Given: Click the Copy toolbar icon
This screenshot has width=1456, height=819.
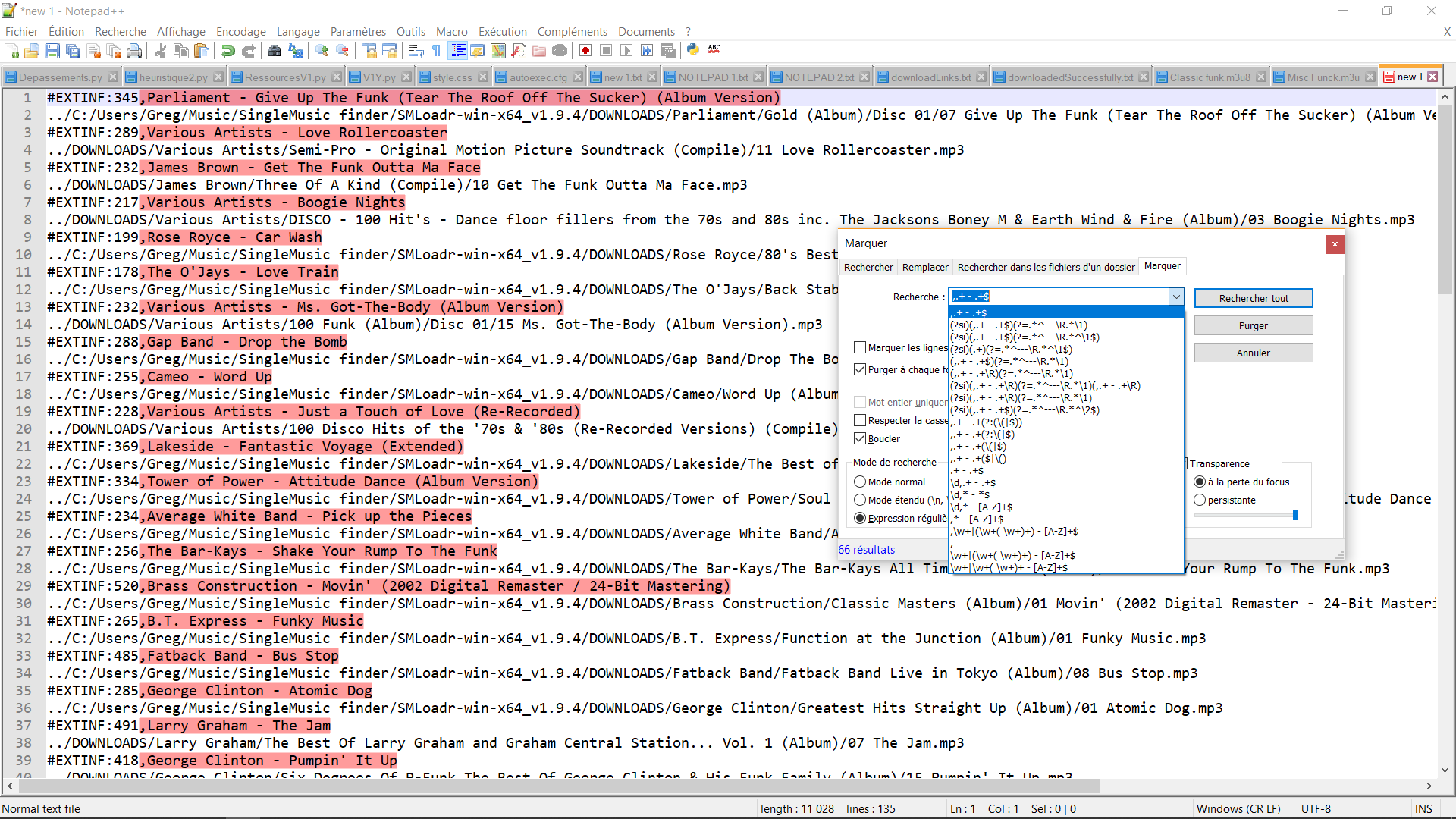Looking at the screenshot, I should [x=180, y=51].
